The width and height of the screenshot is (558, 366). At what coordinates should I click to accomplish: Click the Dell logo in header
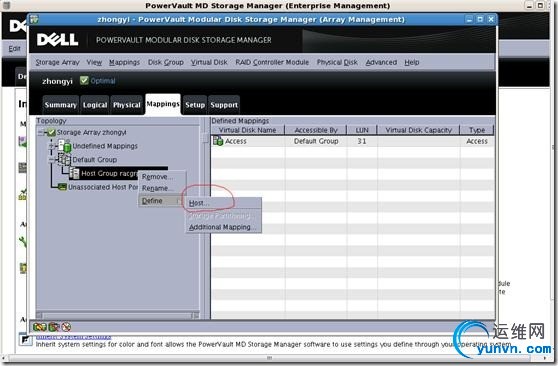click(57, 40)
